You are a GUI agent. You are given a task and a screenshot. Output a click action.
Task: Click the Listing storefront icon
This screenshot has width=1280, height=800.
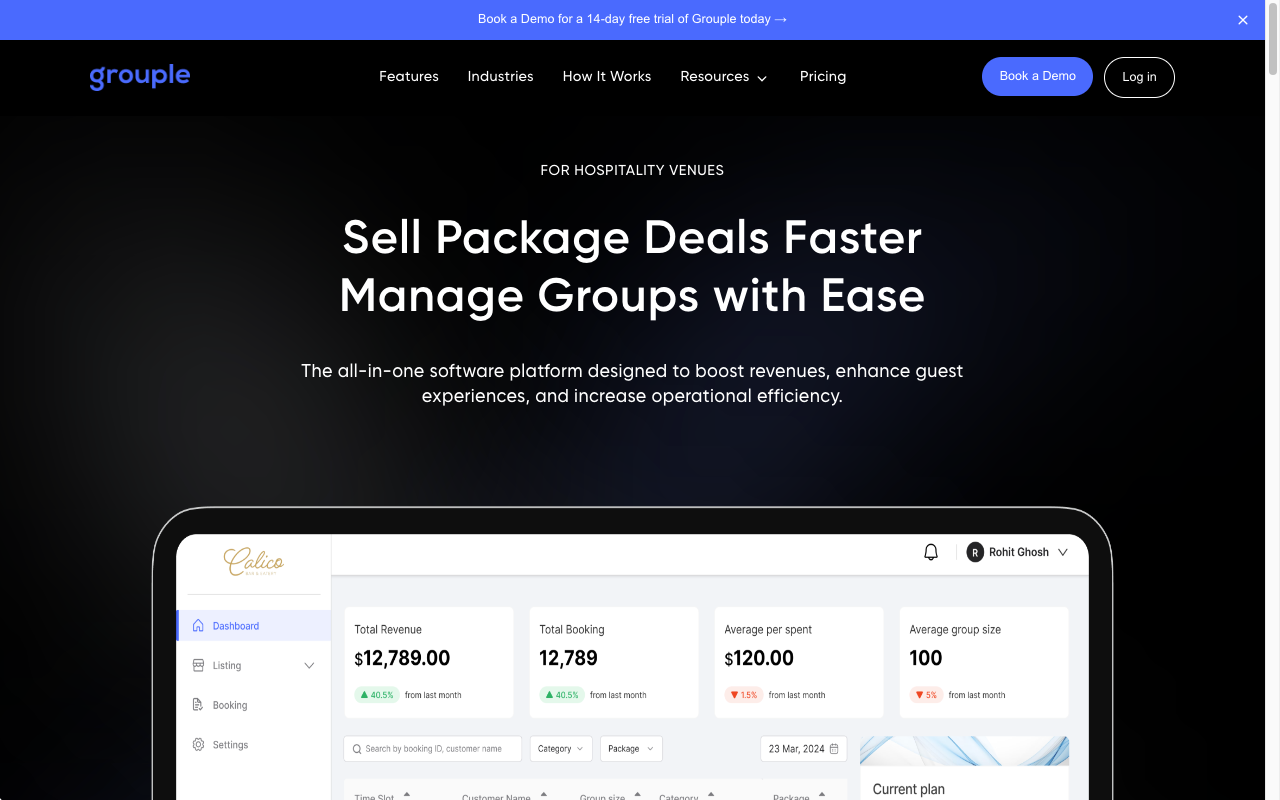198,665
